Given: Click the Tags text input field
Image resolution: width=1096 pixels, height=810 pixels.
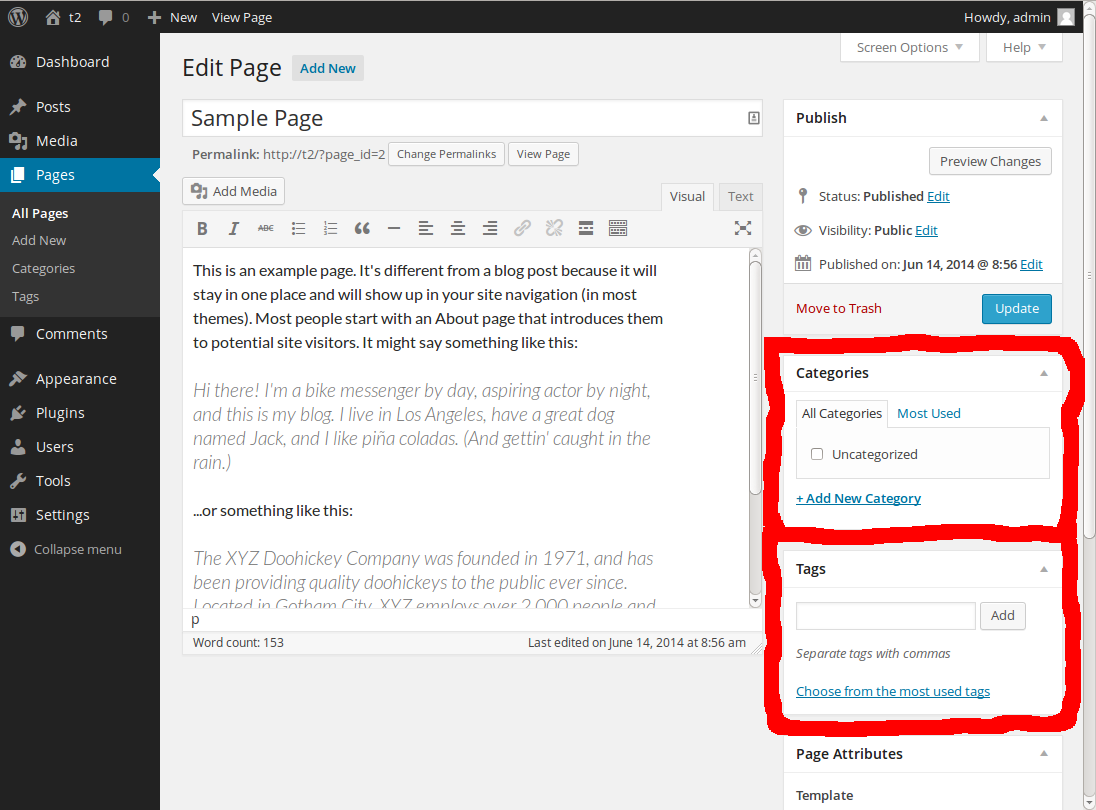Looking at the screenshot, I should coord(885,616).
